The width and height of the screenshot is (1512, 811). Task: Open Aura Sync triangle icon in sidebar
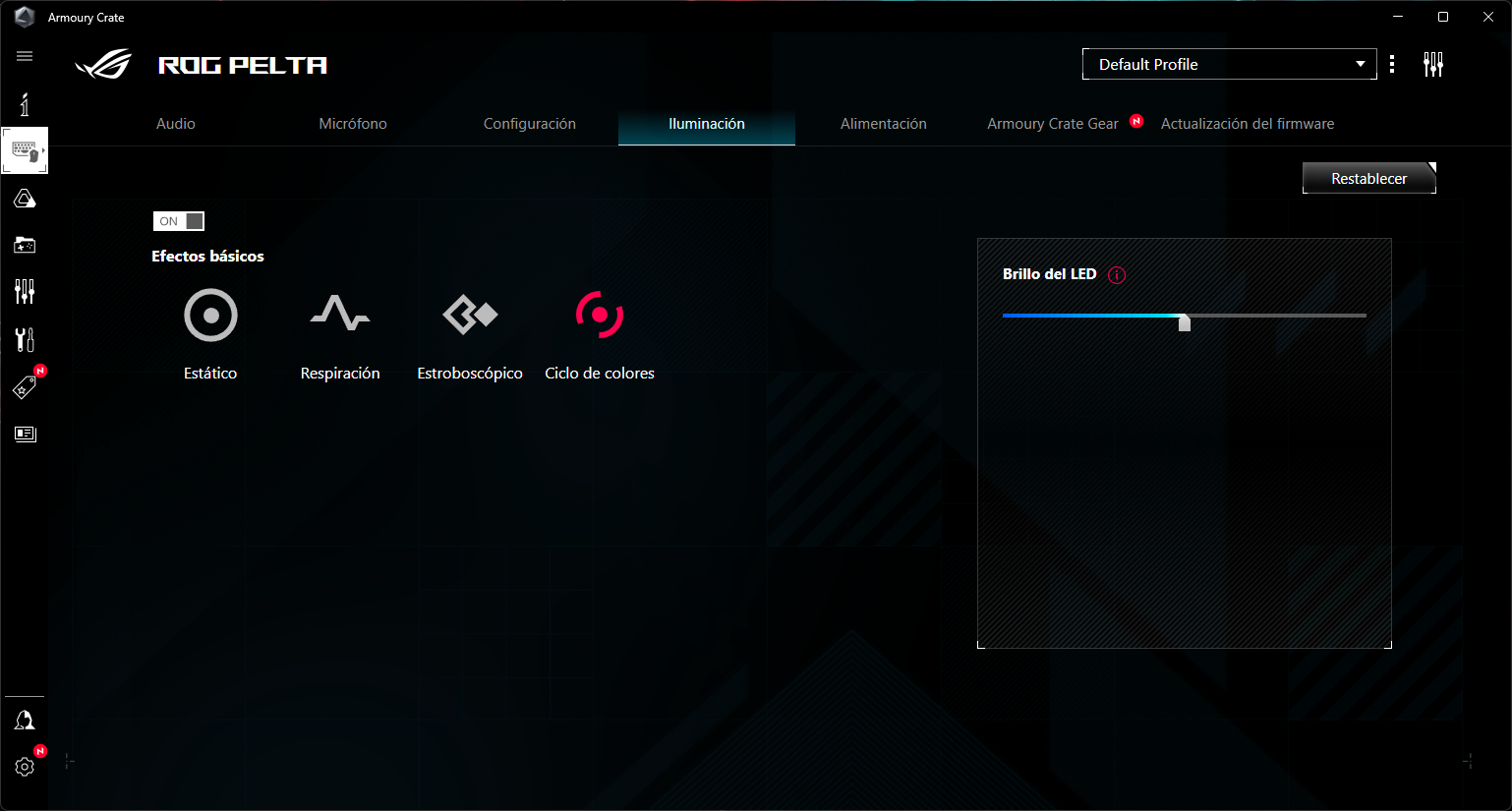pos(25,199)
